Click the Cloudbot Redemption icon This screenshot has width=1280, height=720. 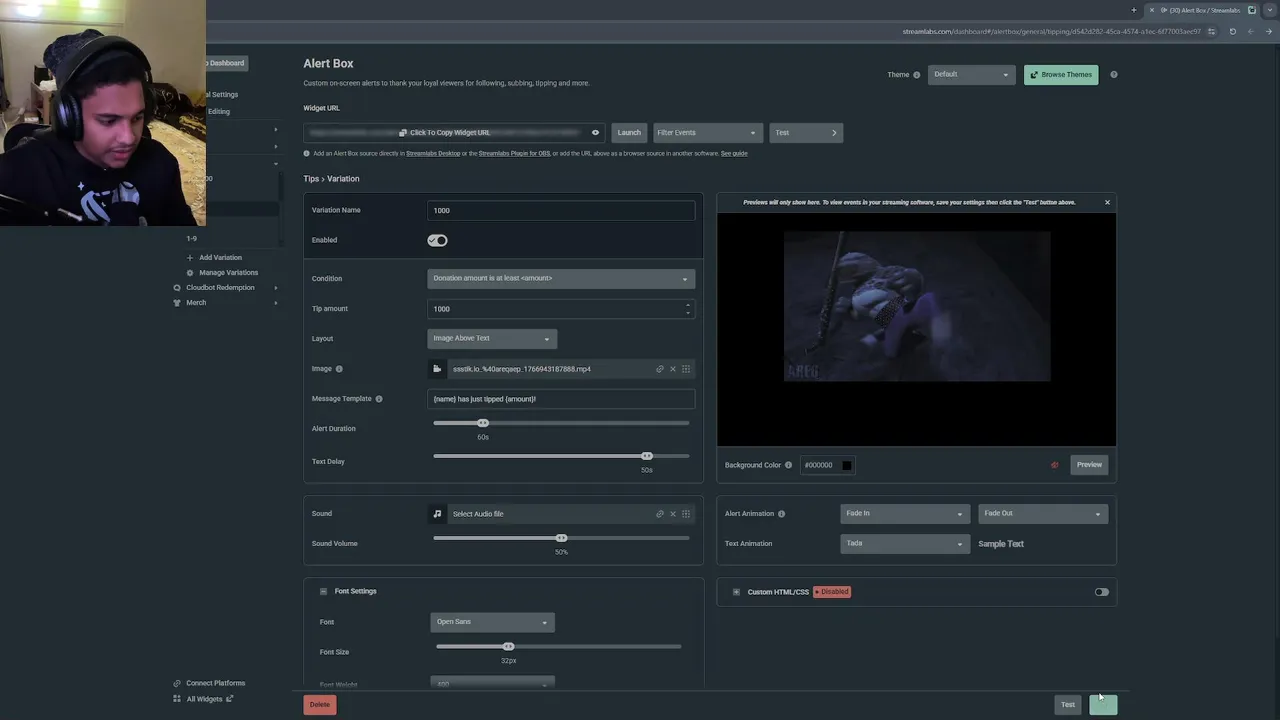tap(177, 288)
